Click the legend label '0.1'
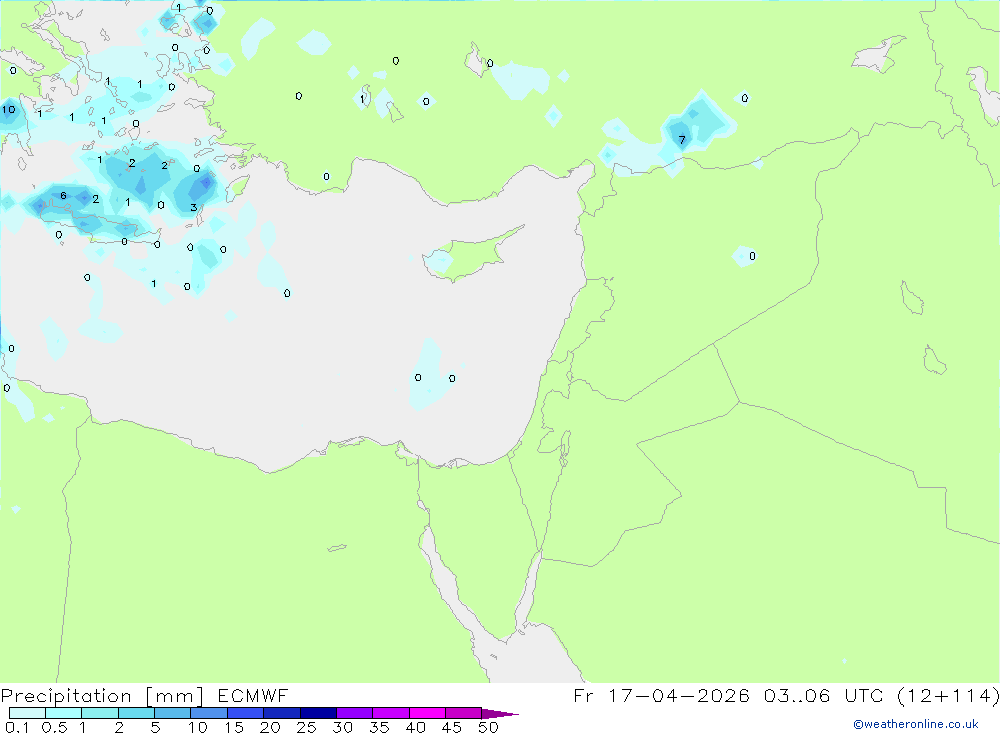 tap(17, 727)
